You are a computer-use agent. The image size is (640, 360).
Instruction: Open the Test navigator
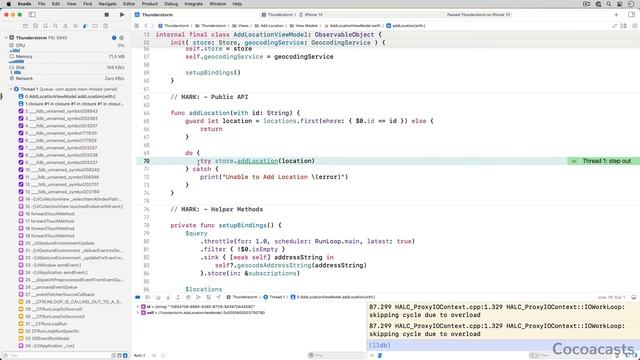coord(76,26)
